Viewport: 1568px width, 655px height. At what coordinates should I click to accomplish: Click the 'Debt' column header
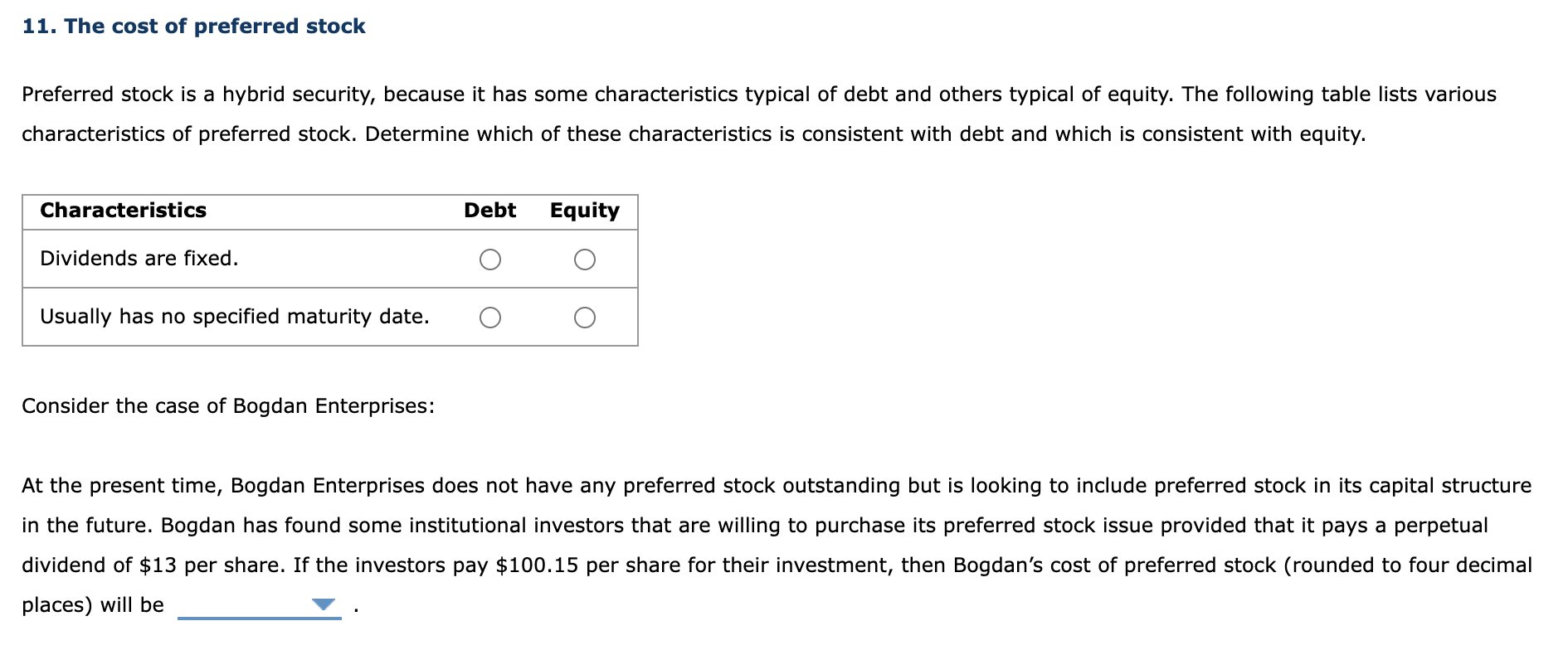[x=490, y=211]
